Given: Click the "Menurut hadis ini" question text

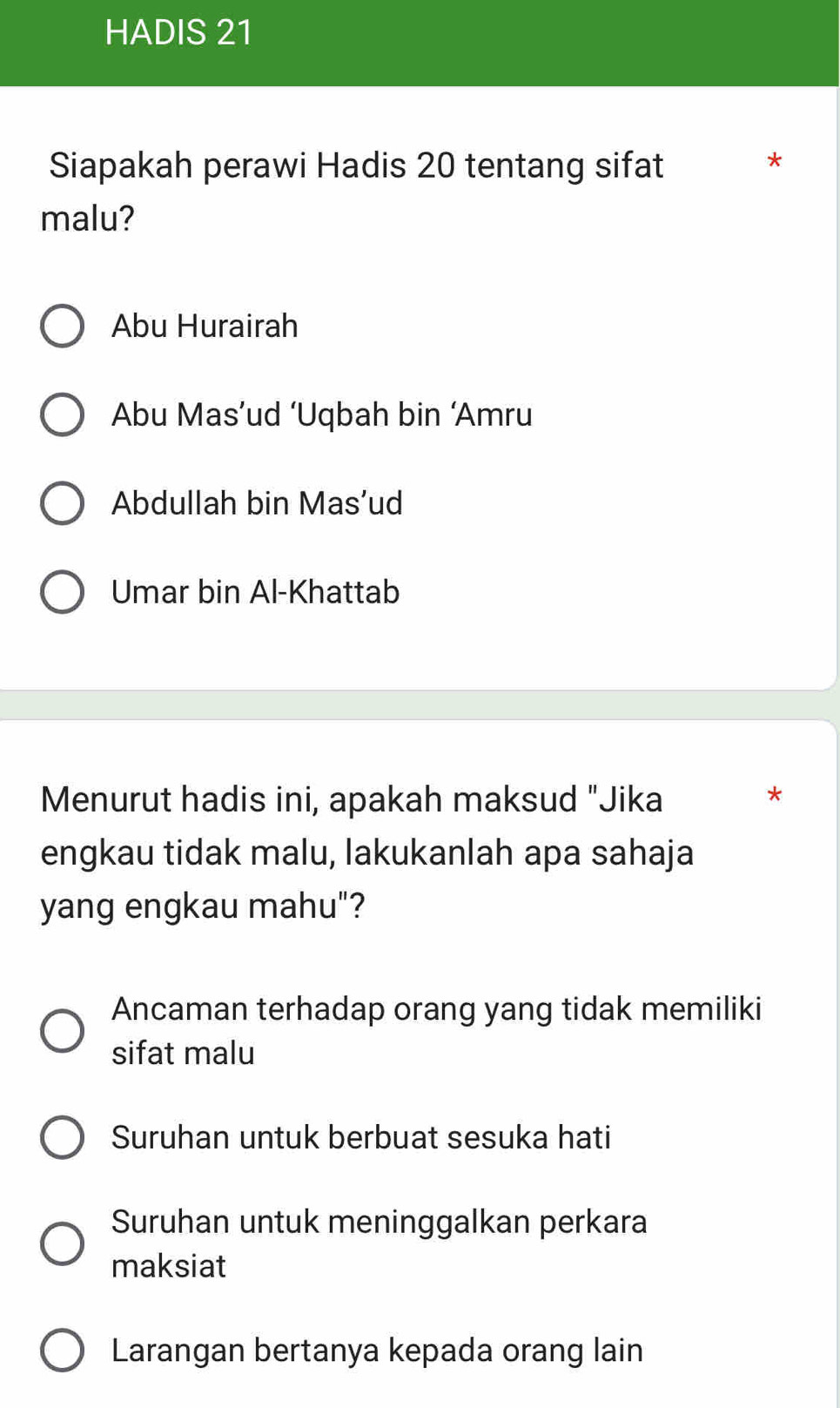Looking at the screenshot, I should 352,799.
